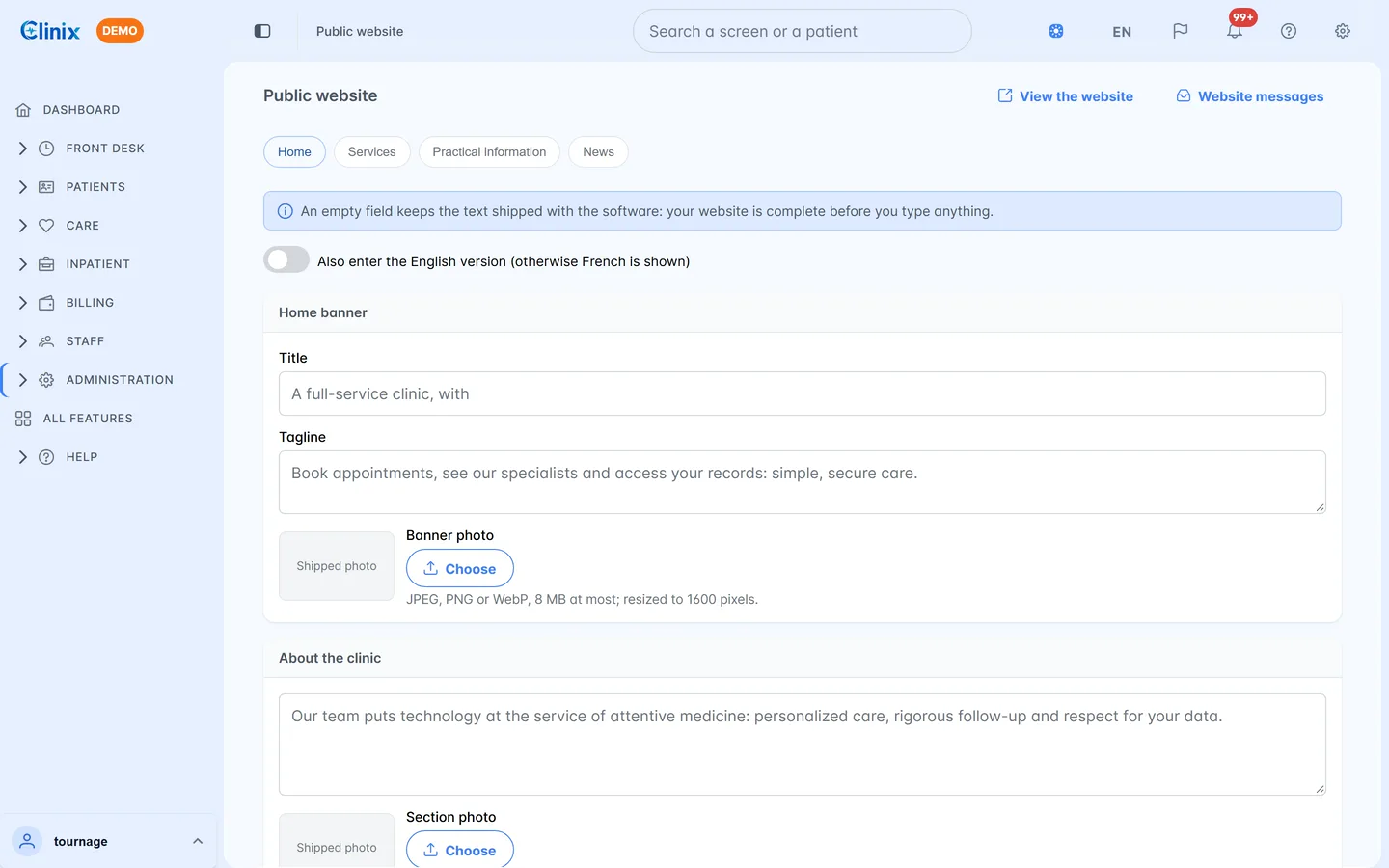1389x868 pixels.
Task: Toggle the English version switch
Action: point(286,260)
